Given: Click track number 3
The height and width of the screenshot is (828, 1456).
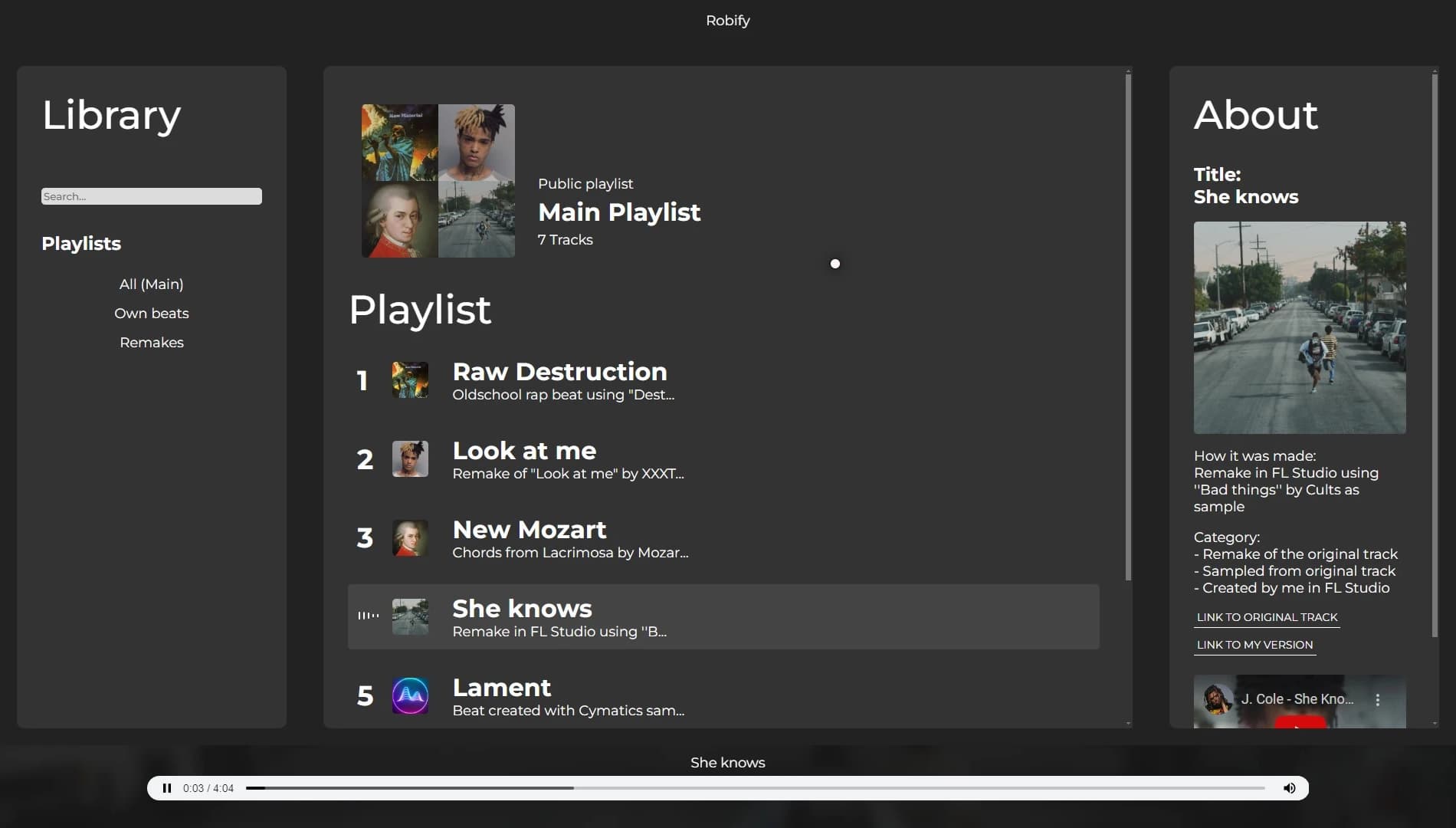Looking at the screenshot, I should tap(365, 539).
